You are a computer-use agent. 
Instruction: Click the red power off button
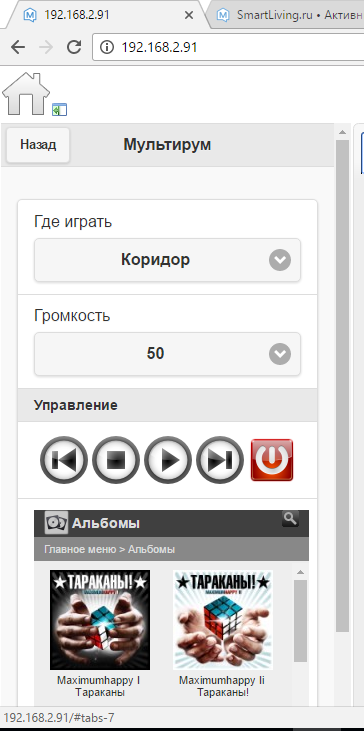point(272,460)
